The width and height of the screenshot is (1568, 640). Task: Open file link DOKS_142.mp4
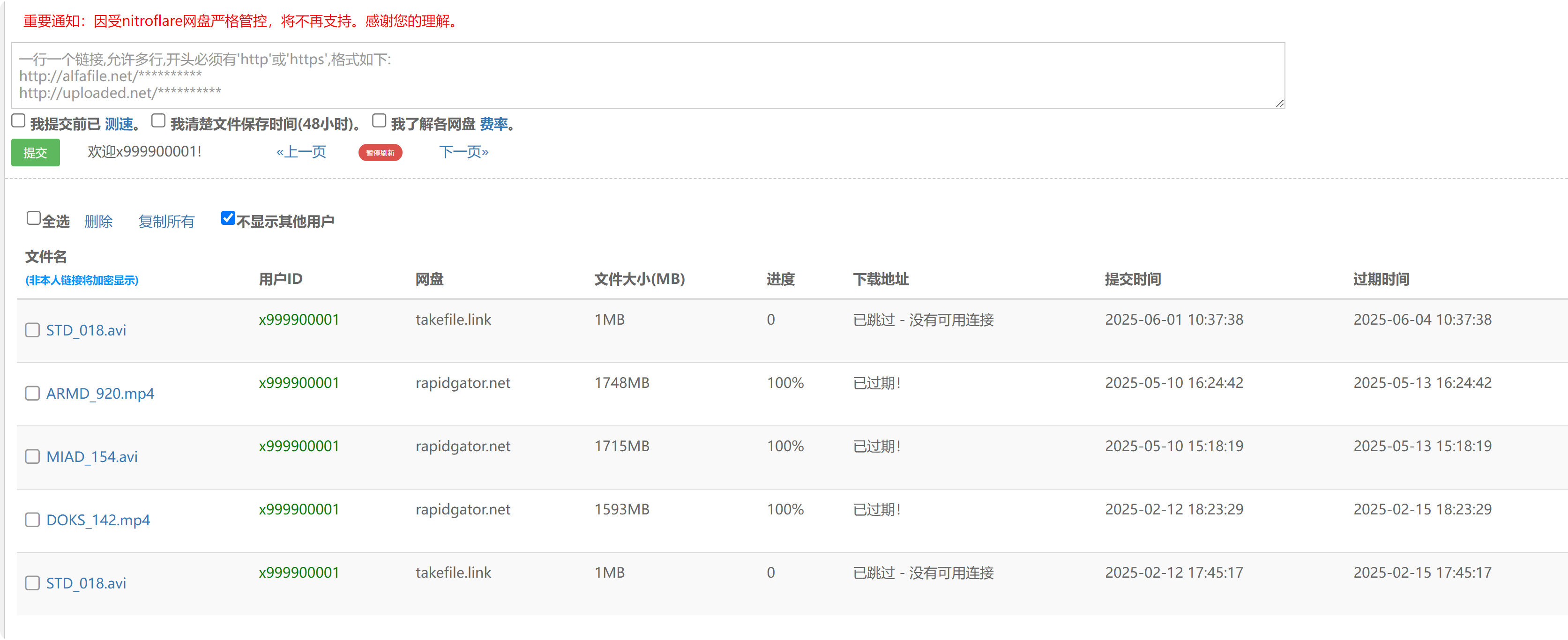click(x=98, y=520)
